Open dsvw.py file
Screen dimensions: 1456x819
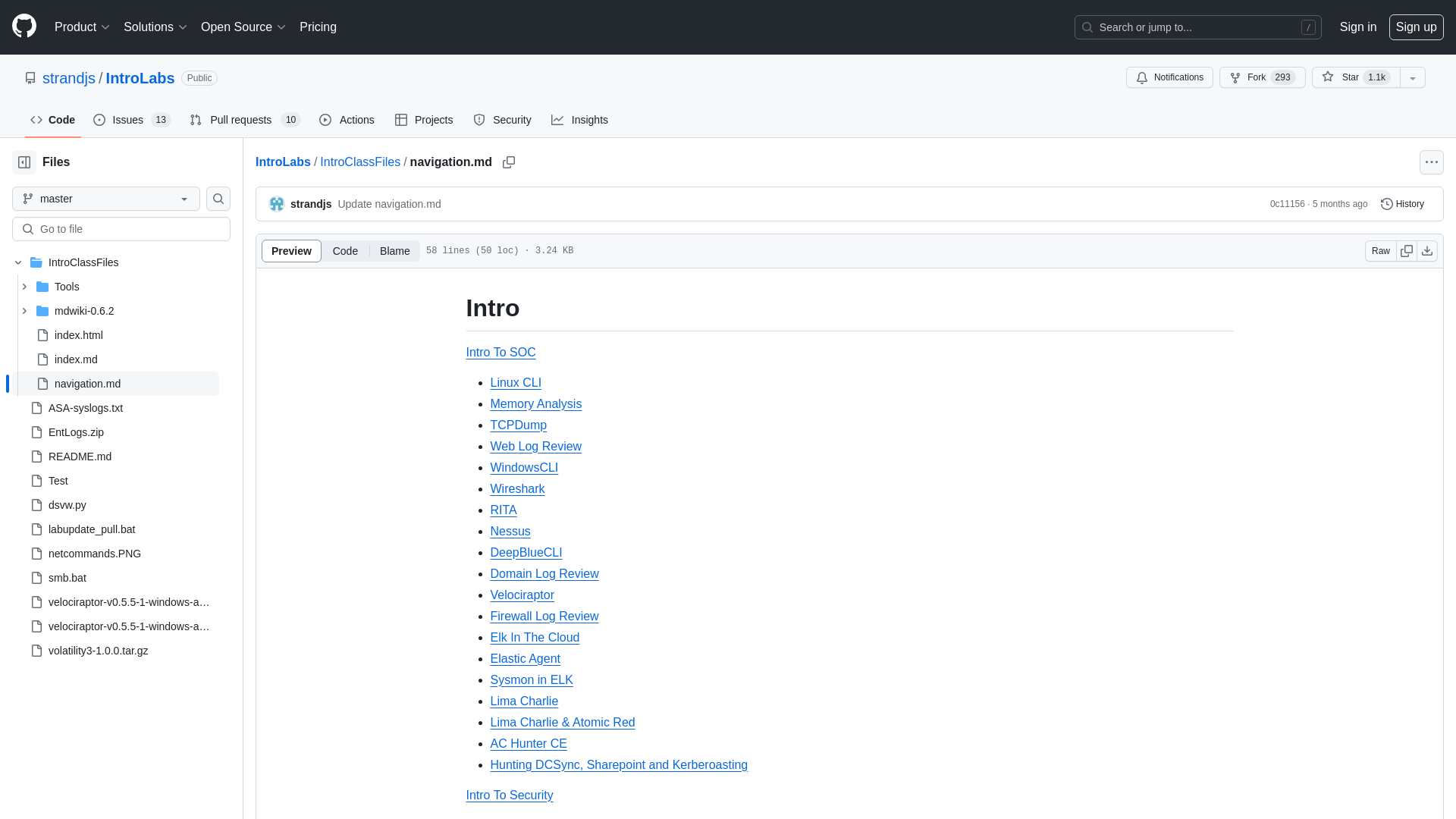[67, 505]
